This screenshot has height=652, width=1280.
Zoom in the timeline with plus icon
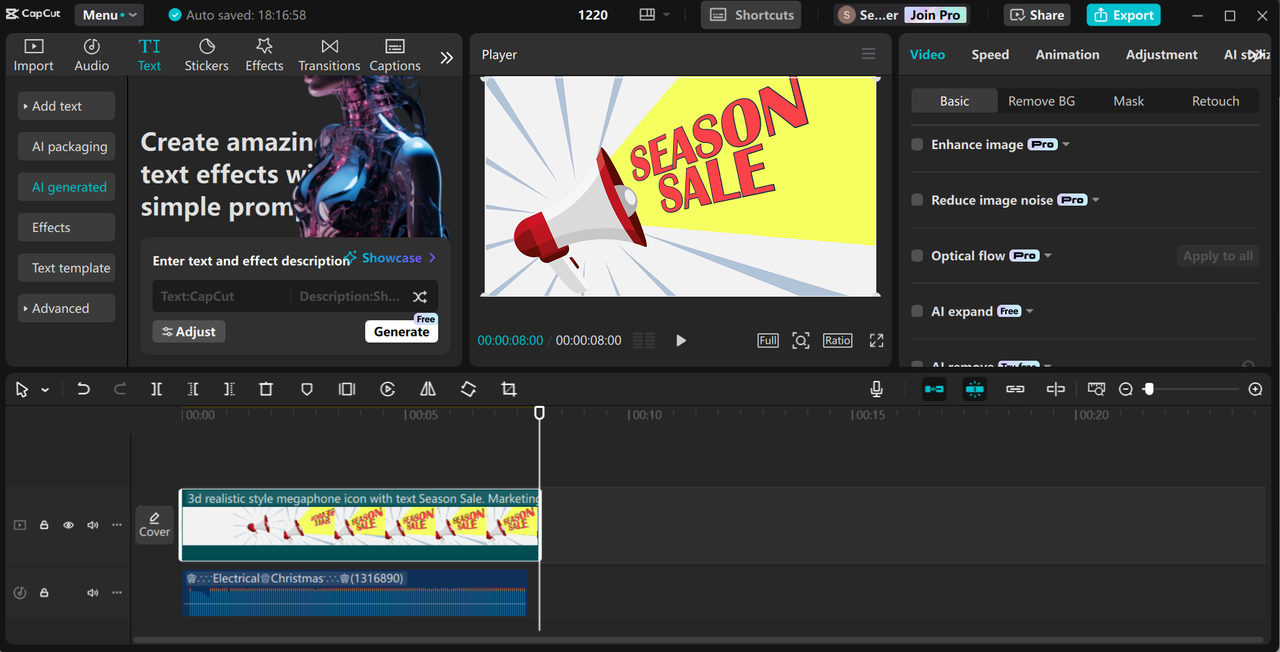[x=1256, y=389]
